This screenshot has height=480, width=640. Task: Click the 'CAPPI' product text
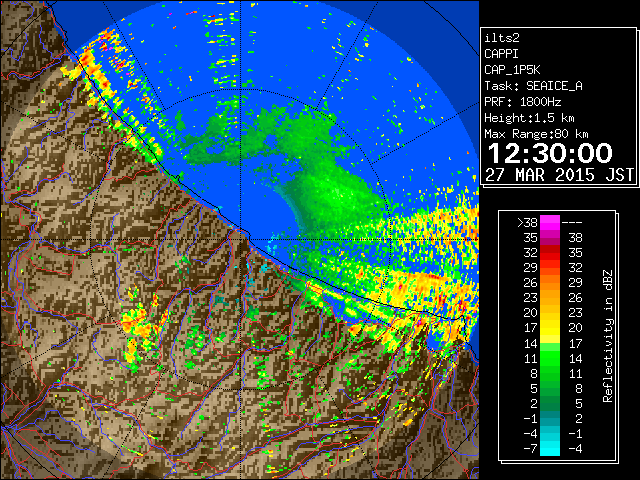pos(501,54)
